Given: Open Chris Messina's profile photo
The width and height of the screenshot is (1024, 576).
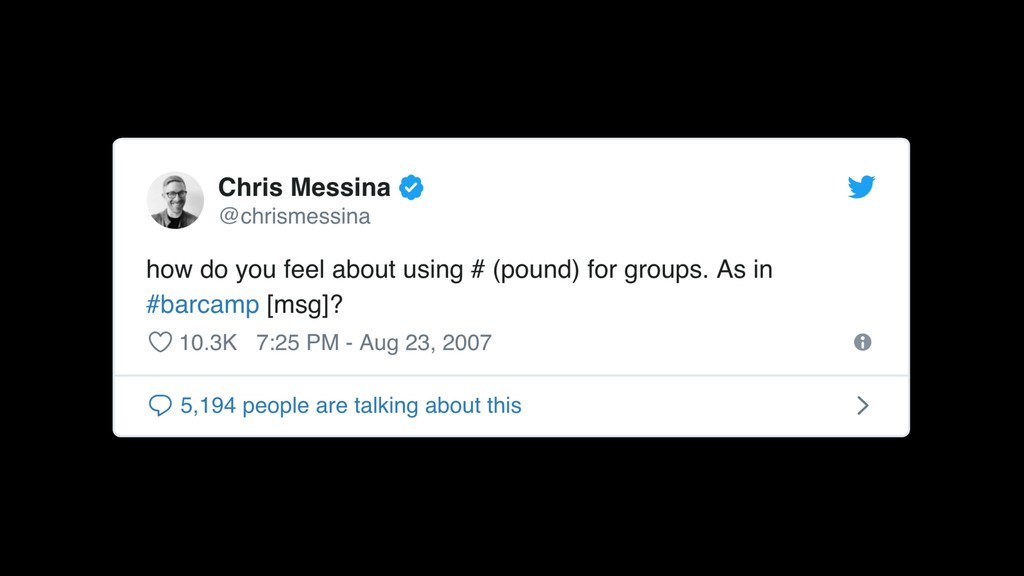Looking at the screenshot, I should (x=175, y=200).
